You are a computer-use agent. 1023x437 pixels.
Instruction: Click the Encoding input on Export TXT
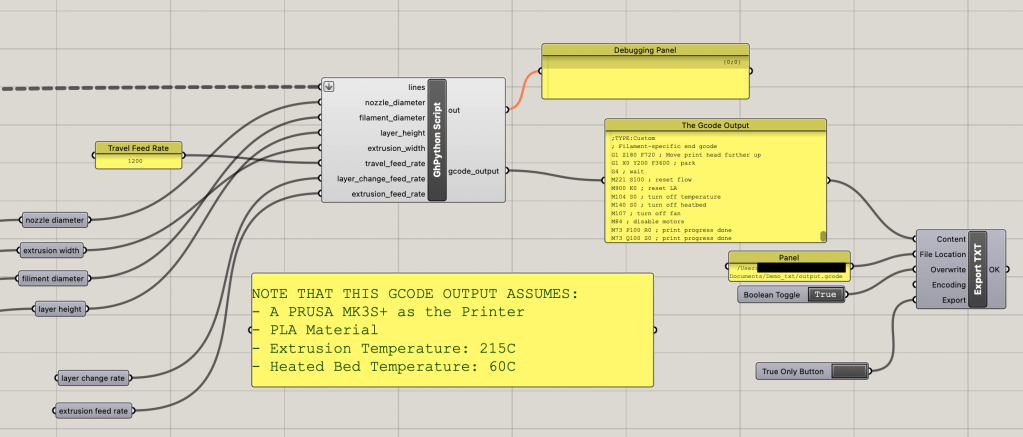[946, 285]
